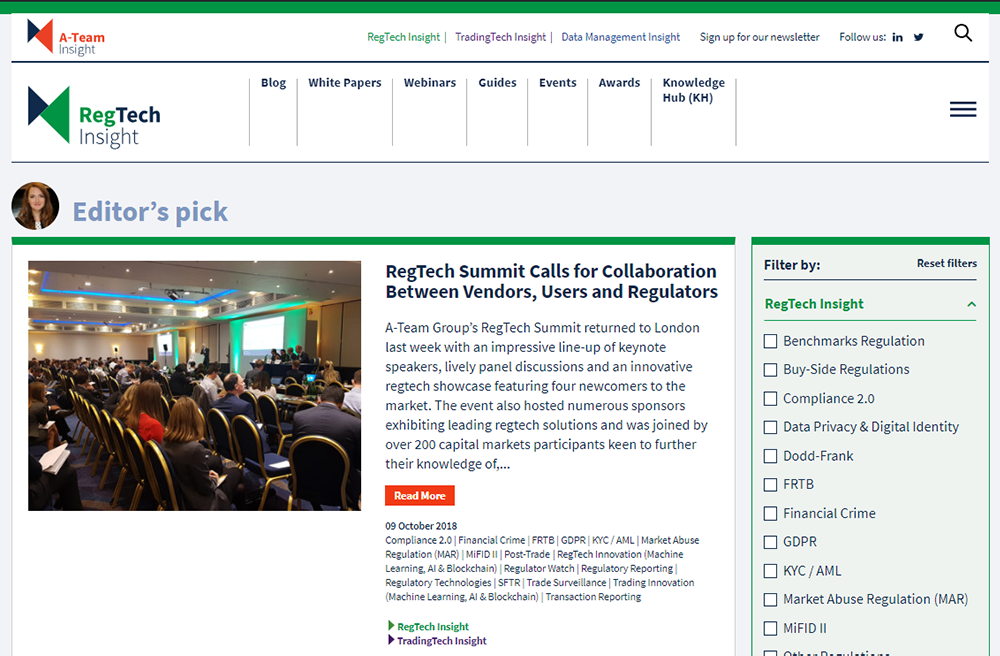This screenshot has width=1000, height=656.
Task: Open the Knowledge Hub (KH) menu
Action: (x=693, y=90)
